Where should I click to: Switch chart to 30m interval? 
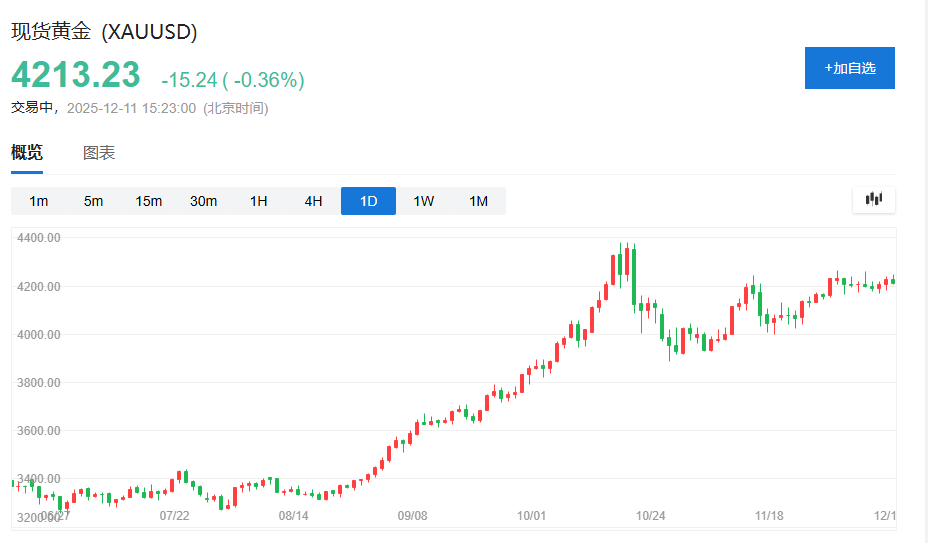pos(204,201)
